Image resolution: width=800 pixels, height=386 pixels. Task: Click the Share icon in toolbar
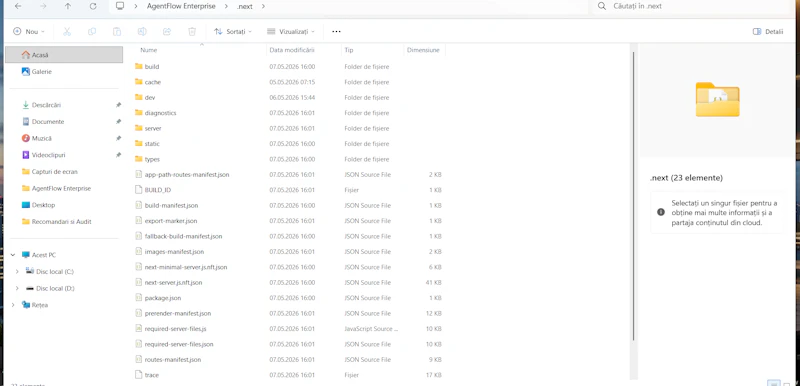coord(167,32)
